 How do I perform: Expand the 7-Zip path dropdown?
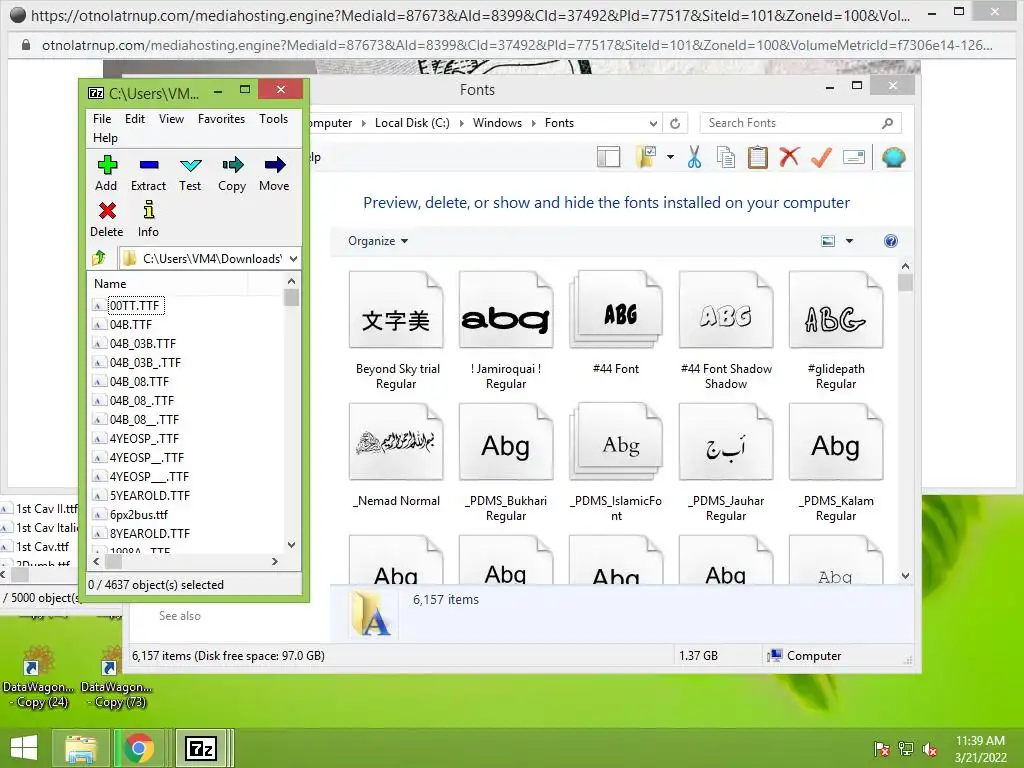(x=293, y=259)
